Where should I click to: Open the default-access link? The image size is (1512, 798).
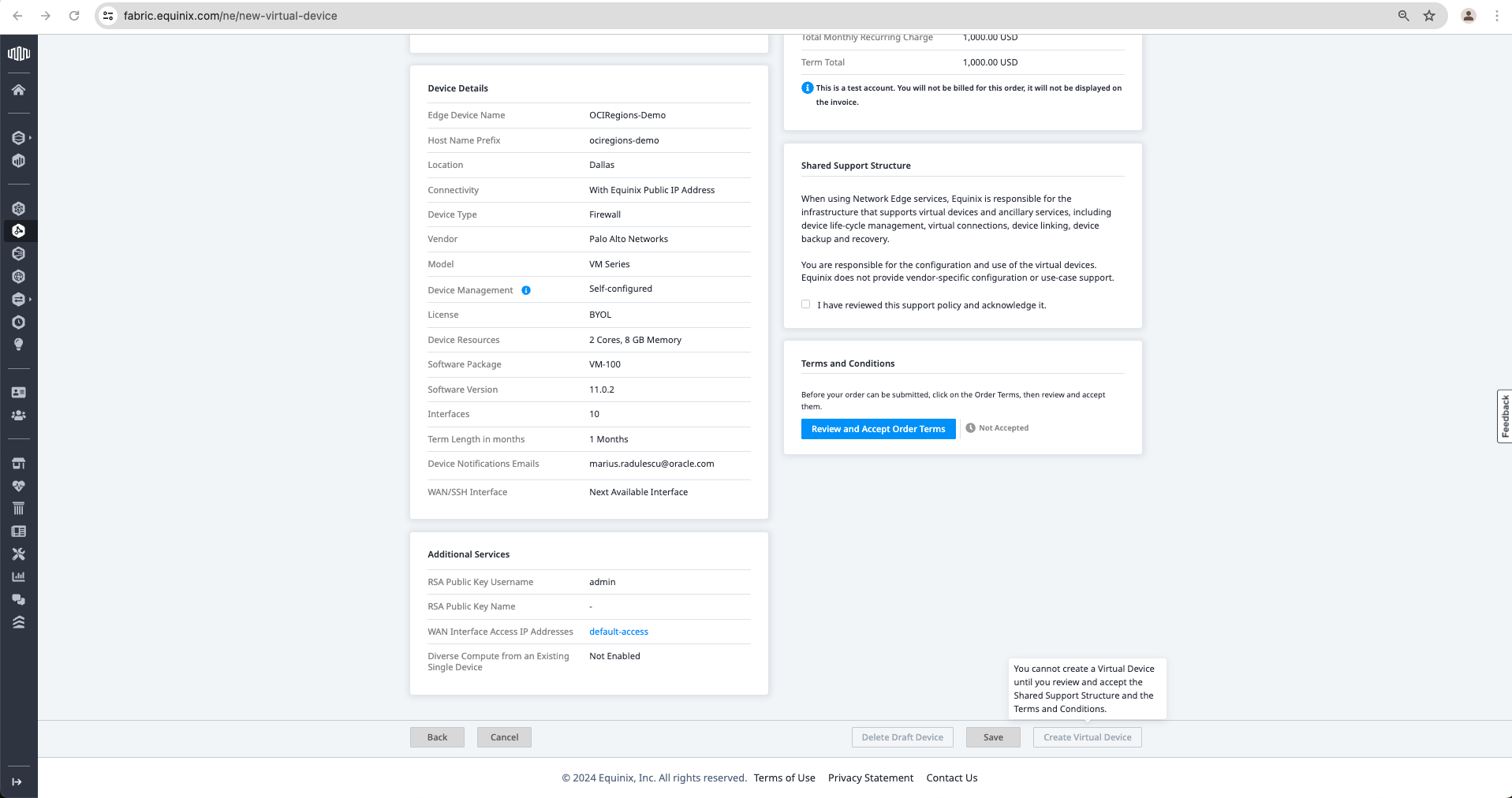coord(618,632)
